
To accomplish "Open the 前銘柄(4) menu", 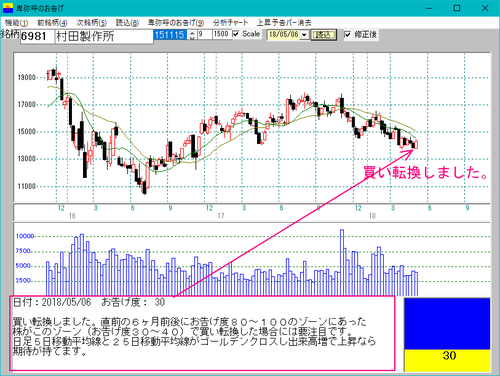I will click(52, 23).
